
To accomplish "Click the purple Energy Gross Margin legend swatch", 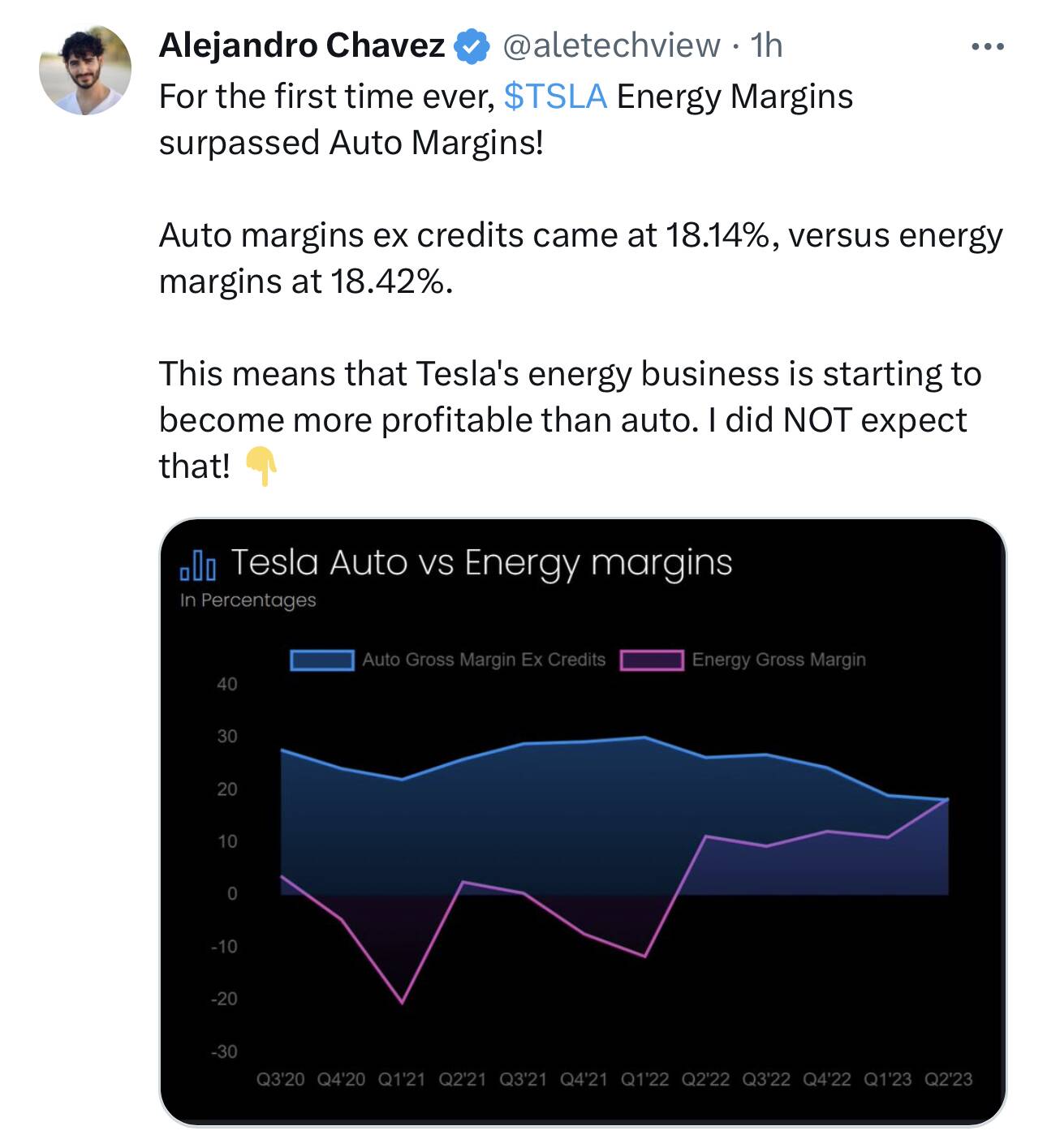I will (651, 660).
